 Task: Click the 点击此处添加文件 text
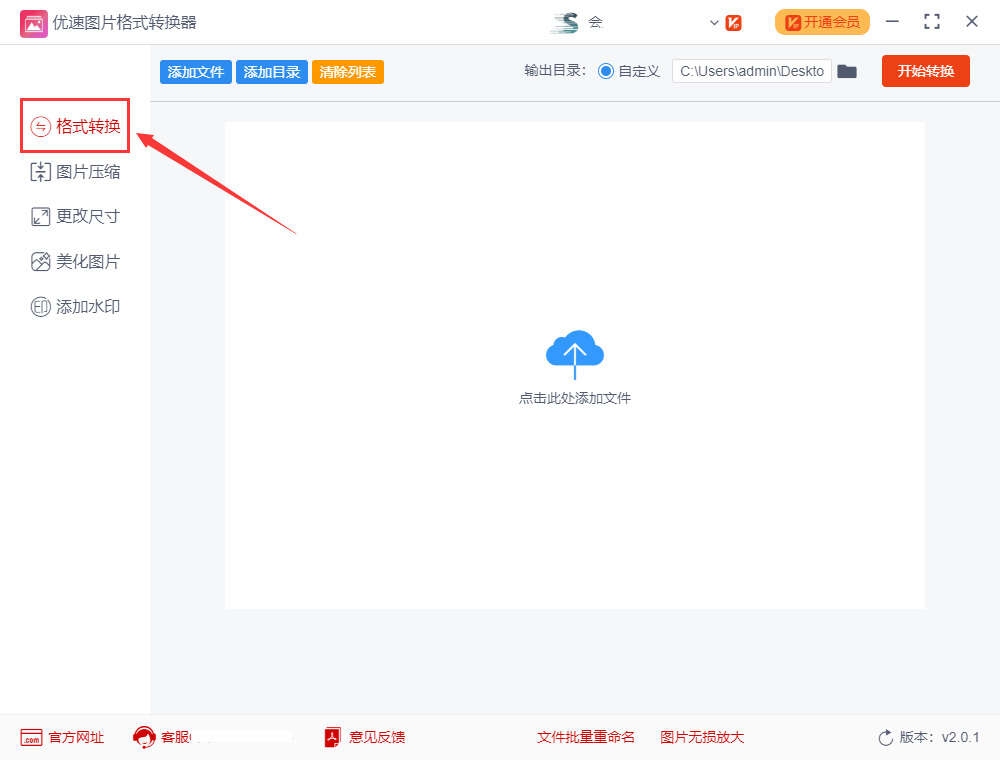point(575,398)
